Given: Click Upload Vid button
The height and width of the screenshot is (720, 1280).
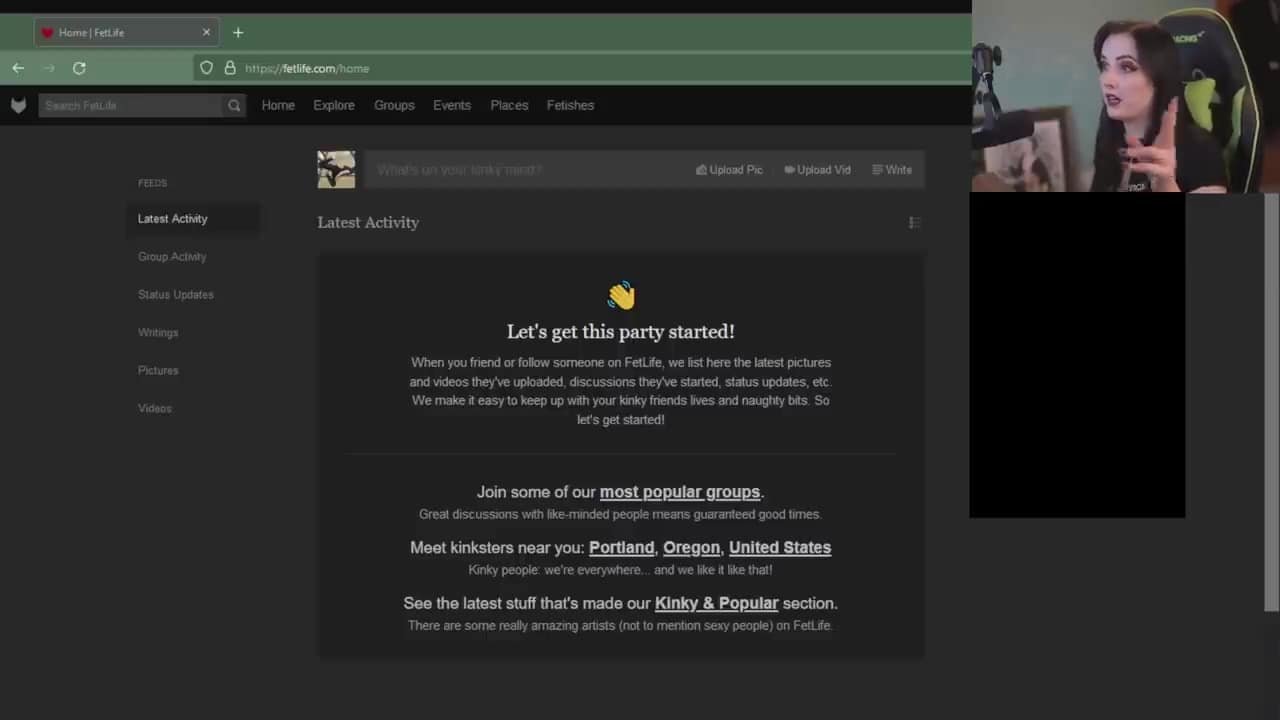Looking at the screenshot, I should pos(817,170).
